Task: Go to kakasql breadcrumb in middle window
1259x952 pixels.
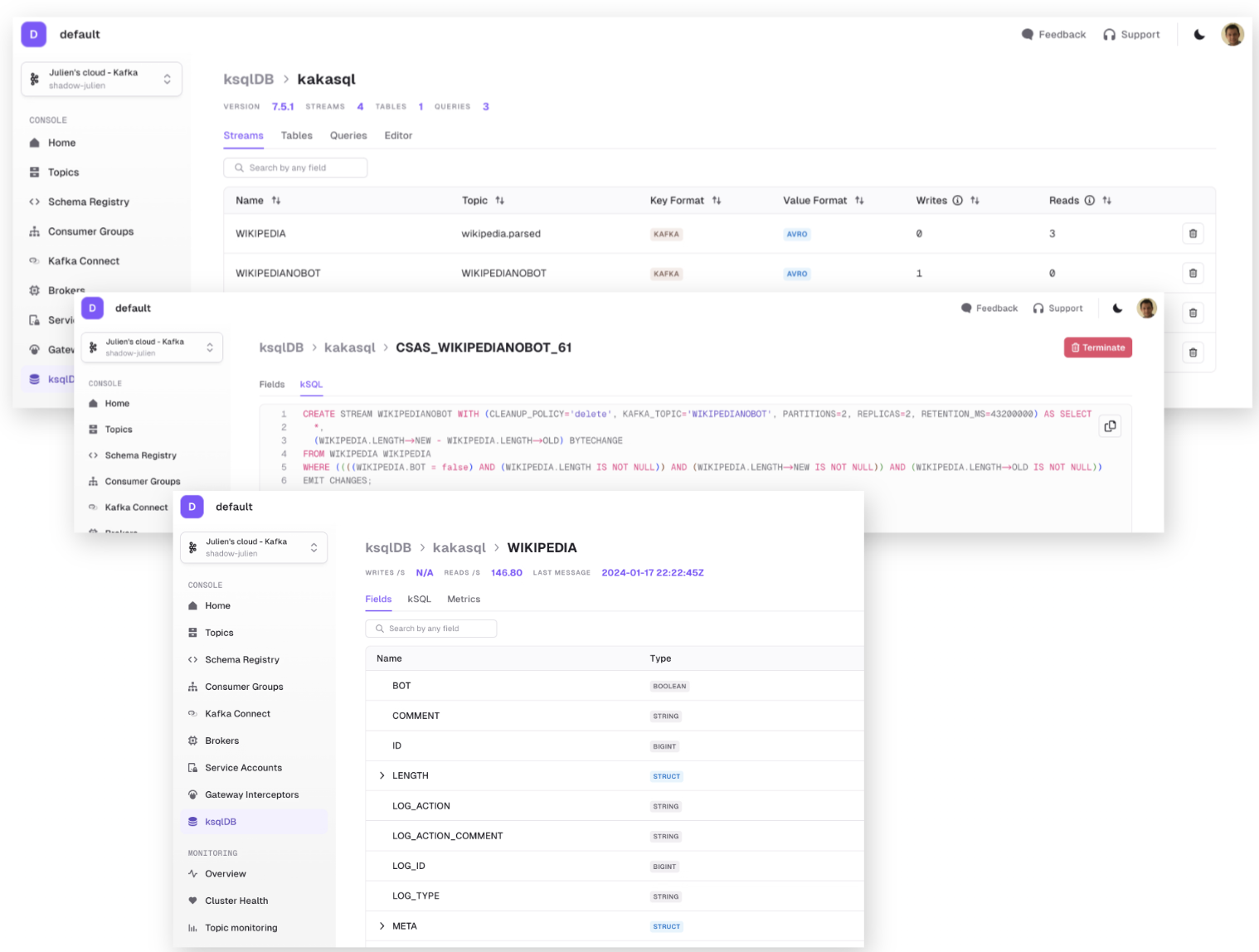Action: tap(349, 347)
